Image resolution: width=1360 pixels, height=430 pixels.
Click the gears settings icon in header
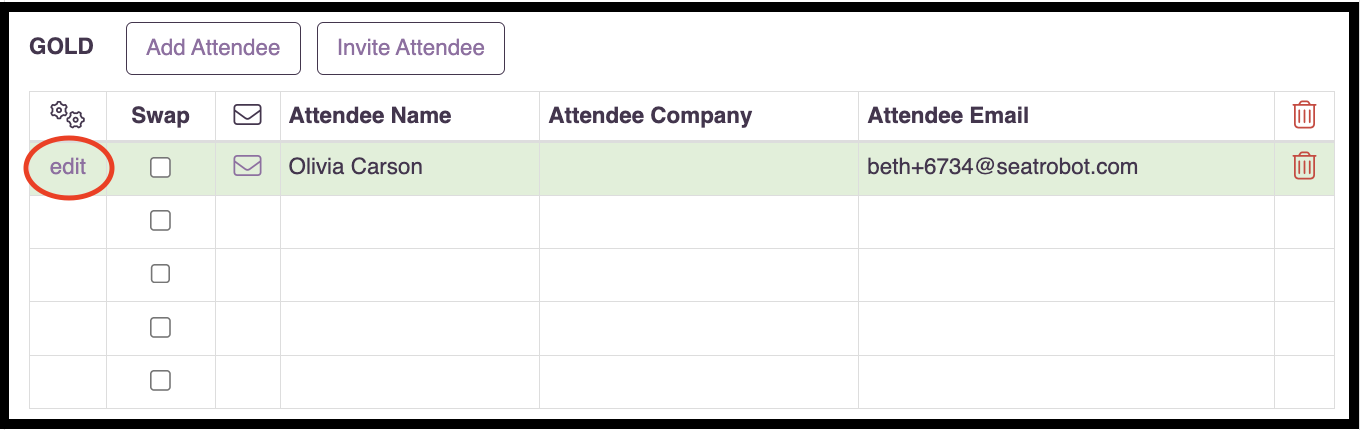coord(68,115)
